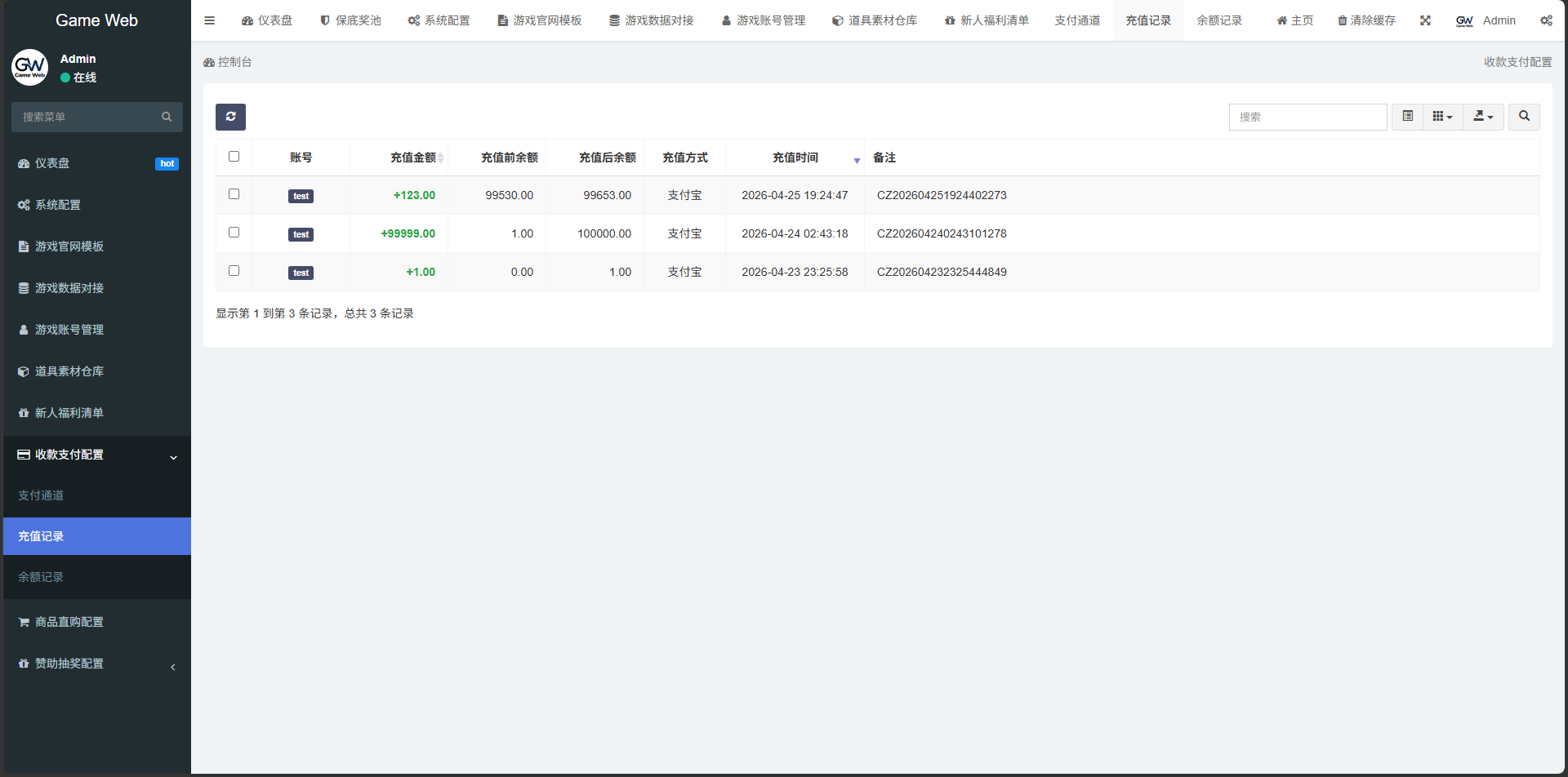Click the table search magnifier button
Screen dimensions: 1568x777
pyautogui.click(x=1524, y=117)
